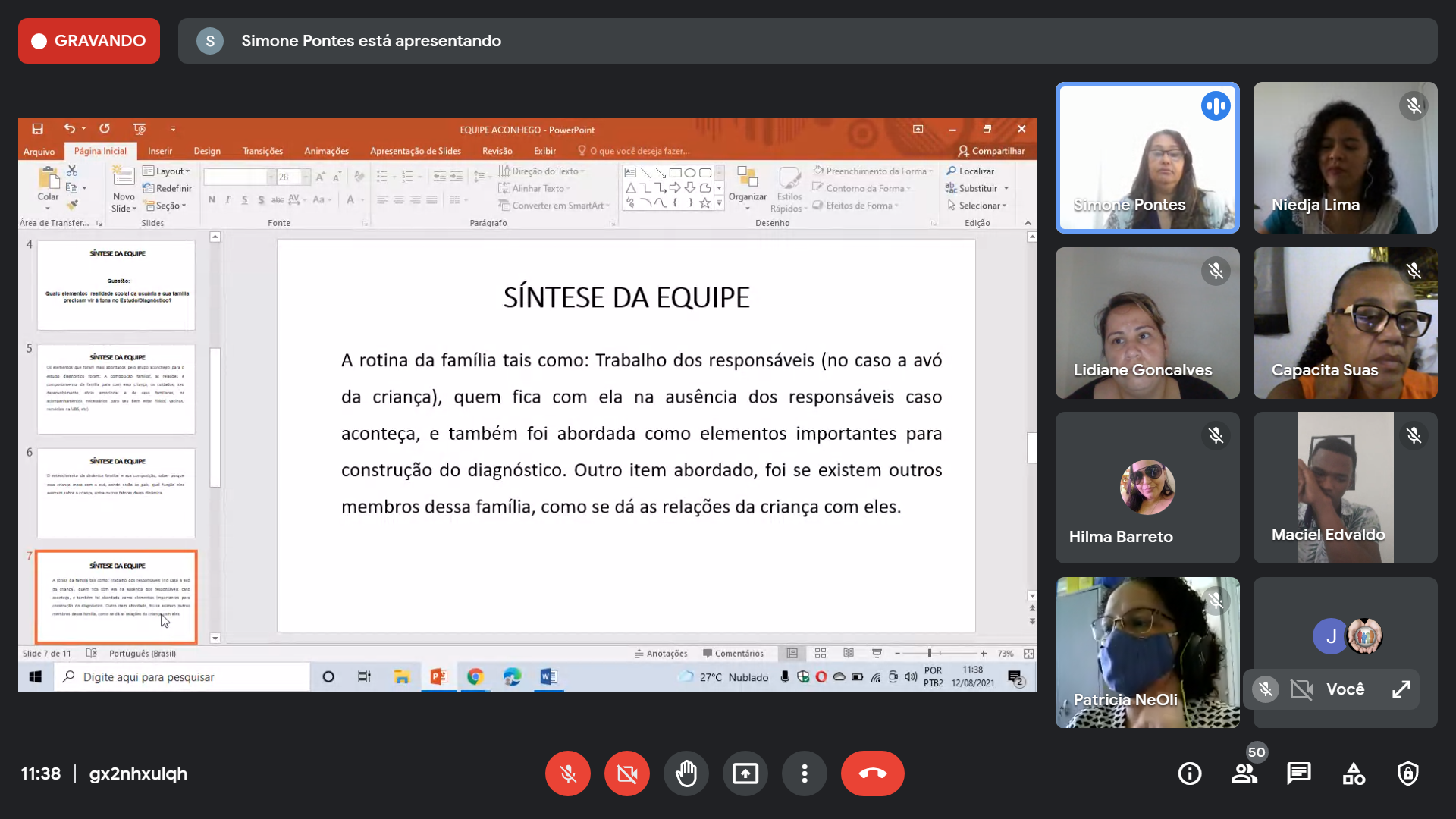Image resolution: width=1456 pixels, height=819 pixels.
Task: Open Seção dropdown in ribbon
Action: point(166,206)
